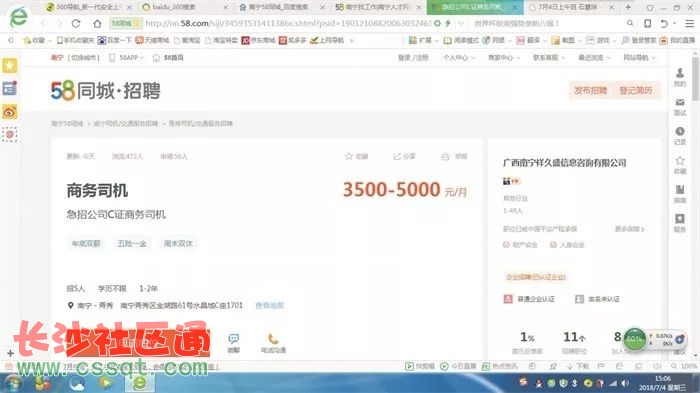The image size is (700, 393).
Task: Expand the 个人中心 dropdown
Action: [458, 58]
